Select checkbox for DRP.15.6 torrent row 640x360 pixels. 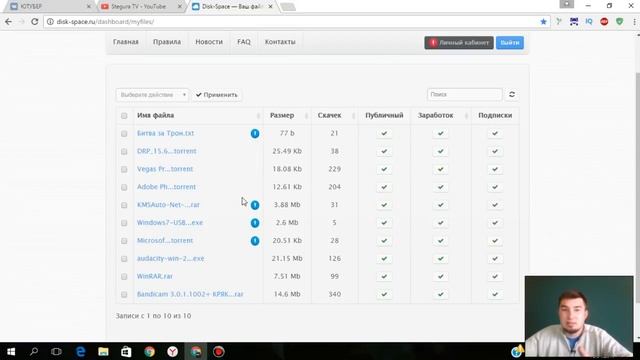pyautogui.click(x=124, y=152)
